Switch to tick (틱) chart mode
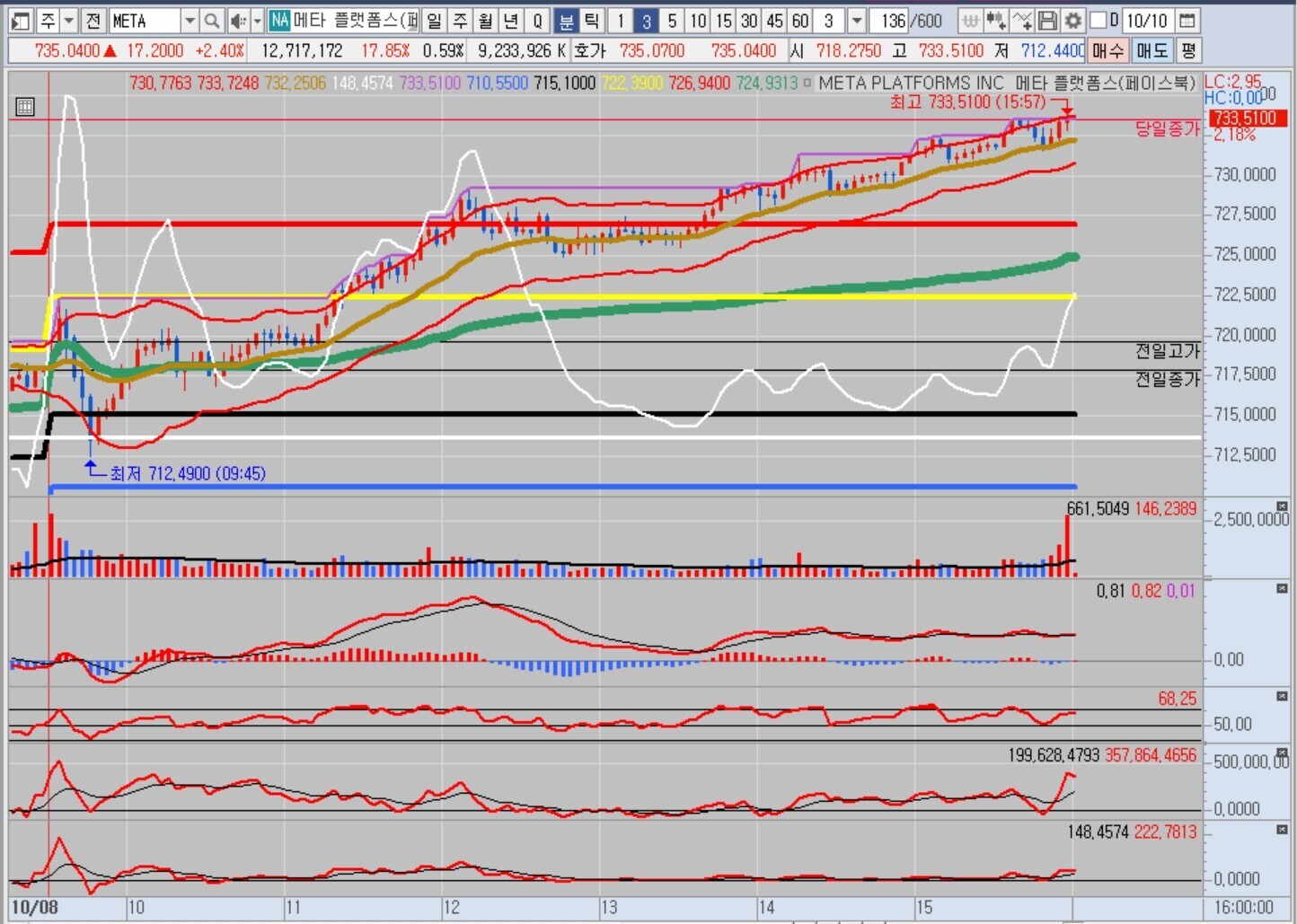1297x924 pixels. click(x=591, y=20)
